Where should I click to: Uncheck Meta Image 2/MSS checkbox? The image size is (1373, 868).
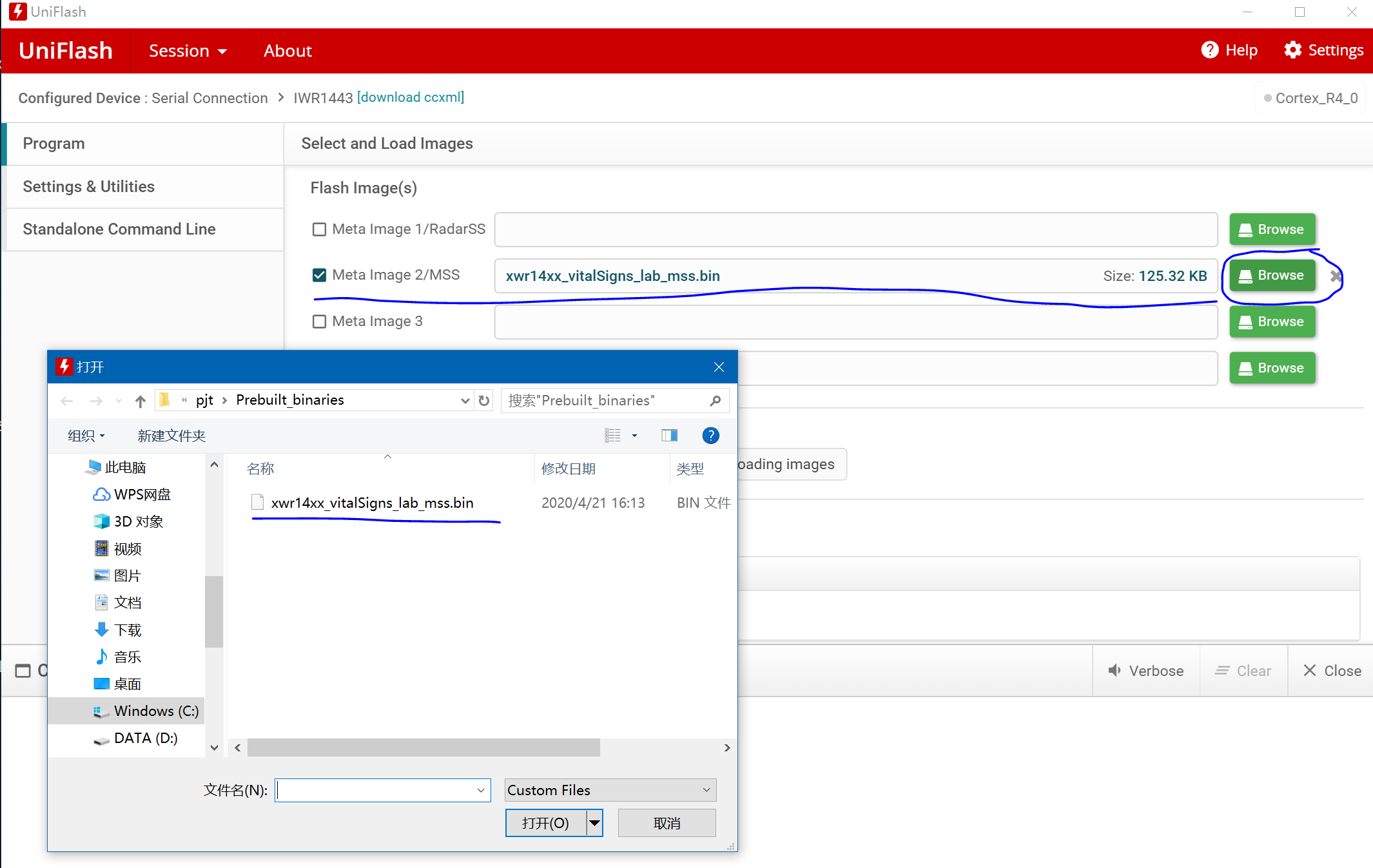pos(319,275)
